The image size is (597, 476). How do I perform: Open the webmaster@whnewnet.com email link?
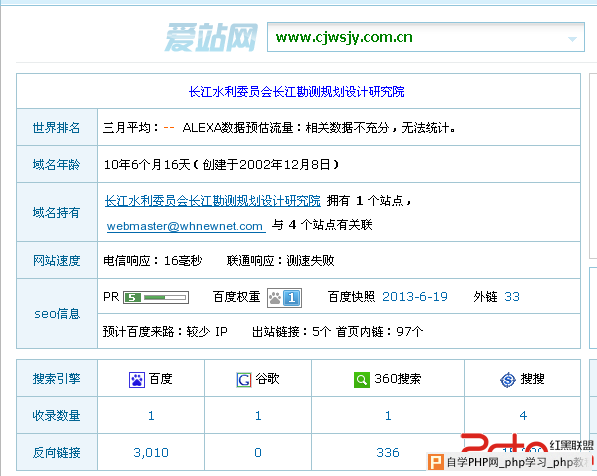(x=185, y=226)
